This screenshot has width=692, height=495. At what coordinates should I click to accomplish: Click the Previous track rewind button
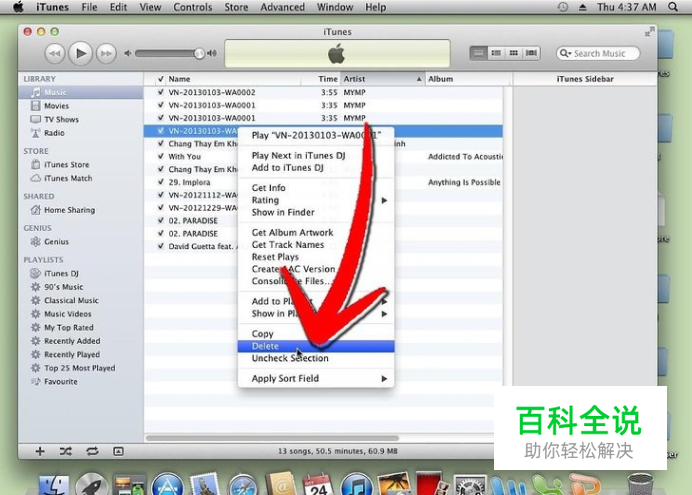tap(55, 53)
